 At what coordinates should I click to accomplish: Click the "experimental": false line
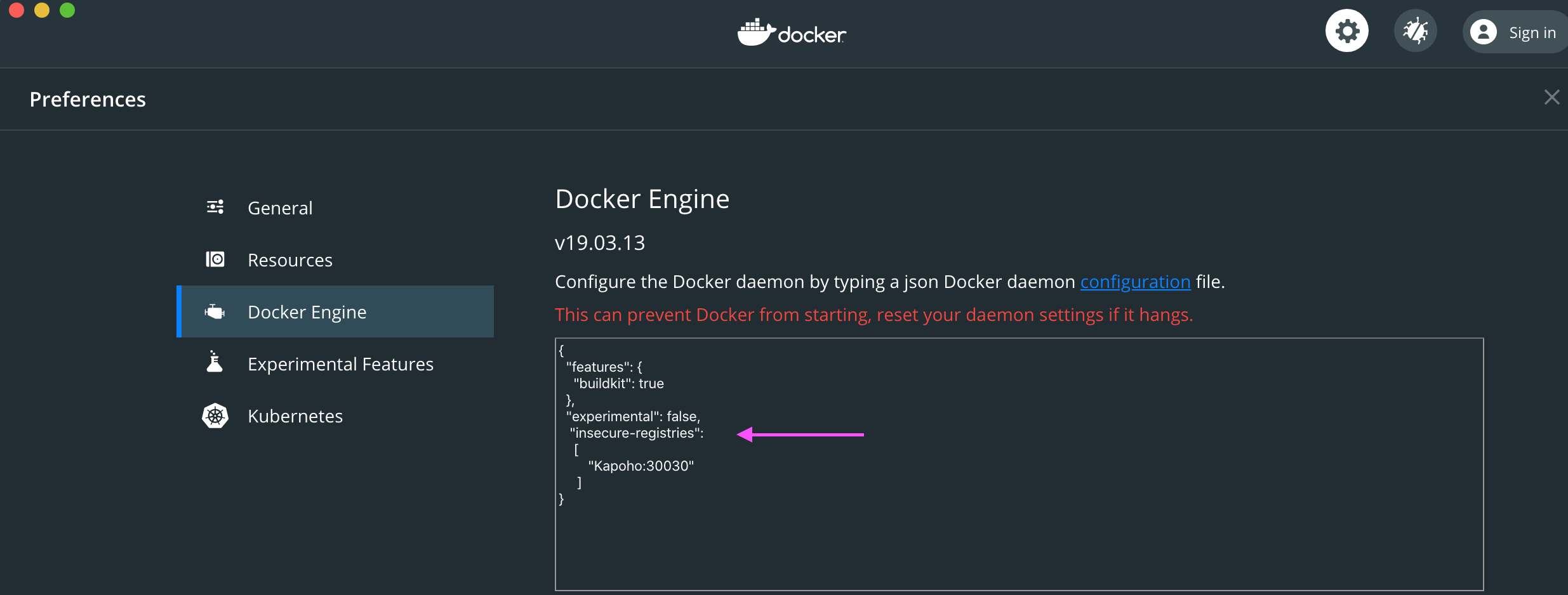[x=633, y=416]
